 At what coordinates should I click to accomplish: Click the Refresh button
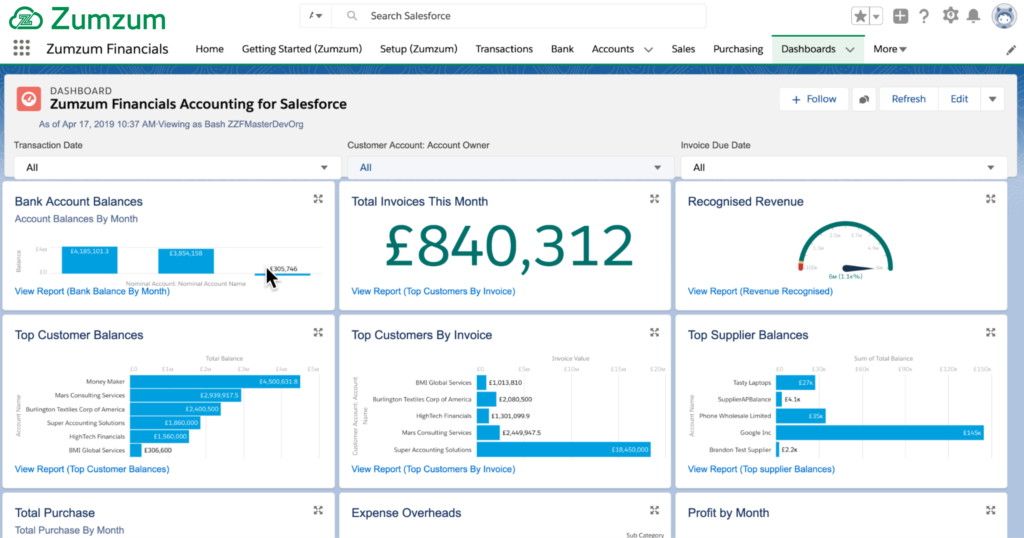tap(908, 99)
